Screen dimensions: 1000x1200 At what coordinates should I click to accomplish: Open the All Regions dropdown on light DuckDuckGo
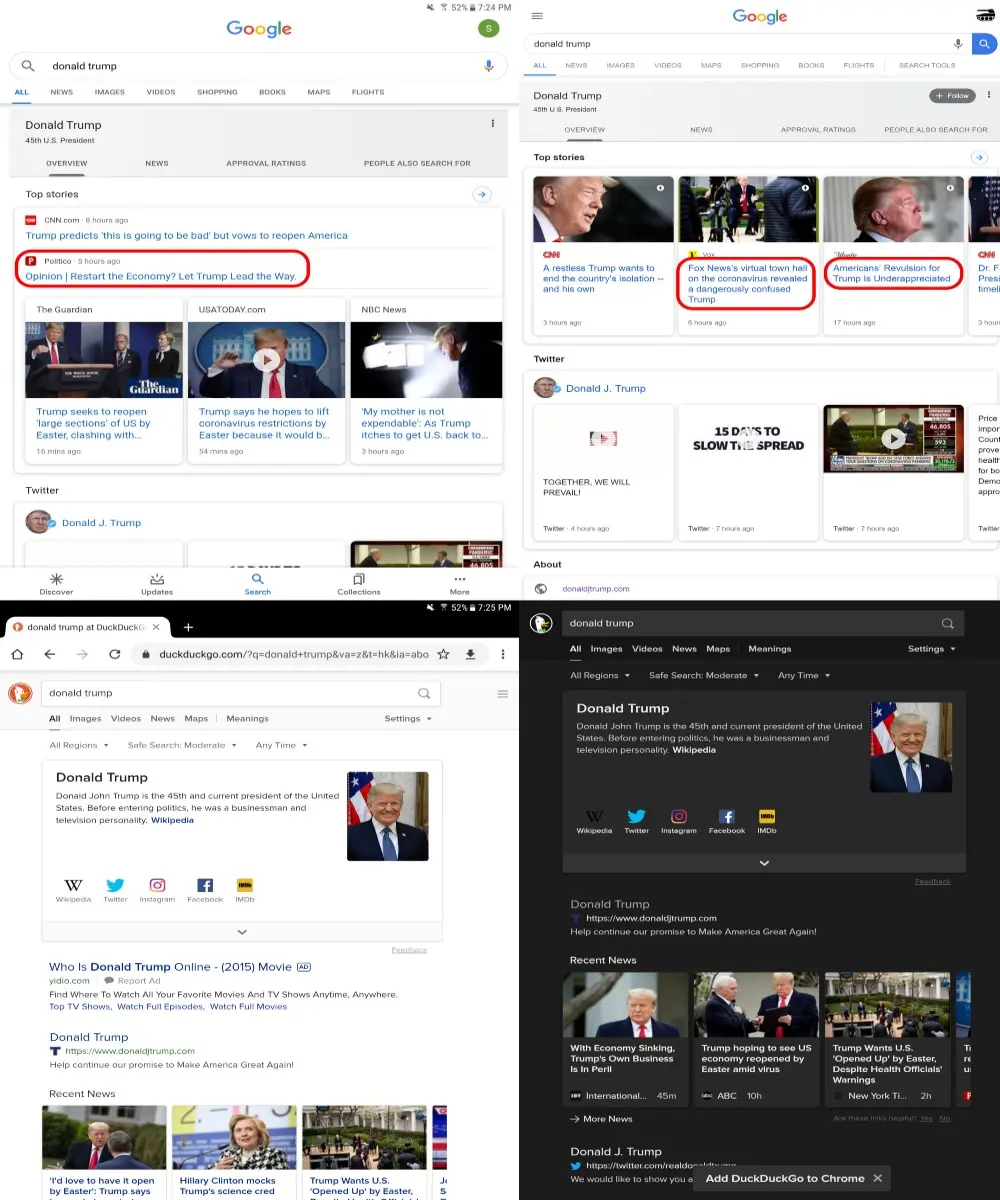(78, 745)
